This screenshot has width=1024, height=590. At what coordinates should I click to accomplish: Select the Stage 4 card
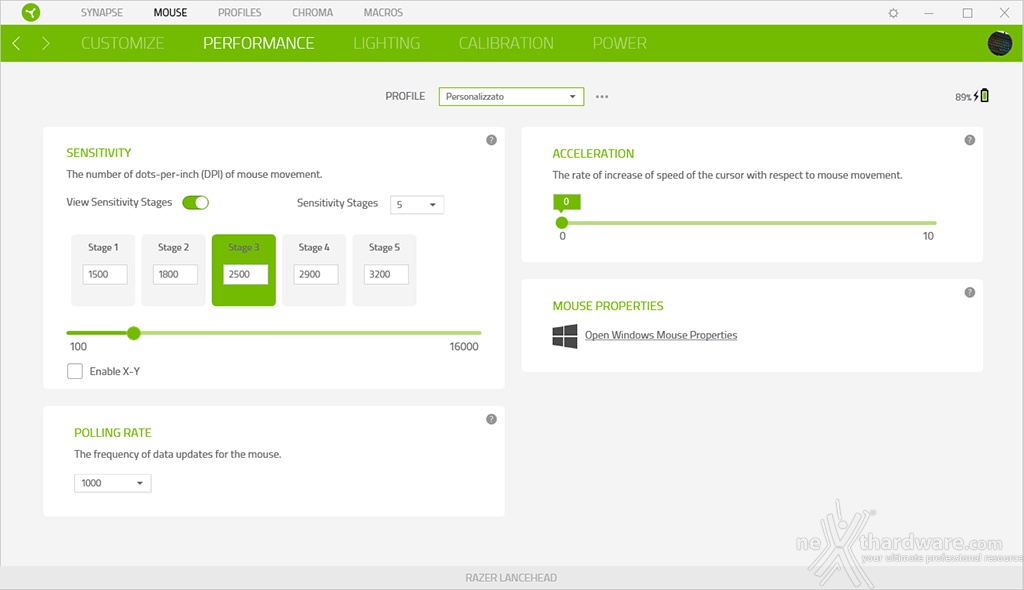click(314, 270)
